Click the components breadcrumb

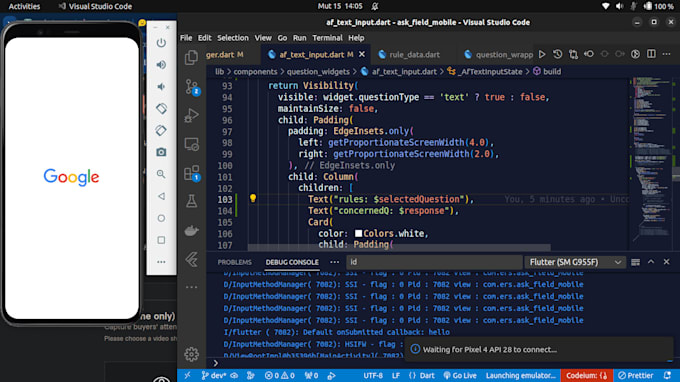[255, 72]
